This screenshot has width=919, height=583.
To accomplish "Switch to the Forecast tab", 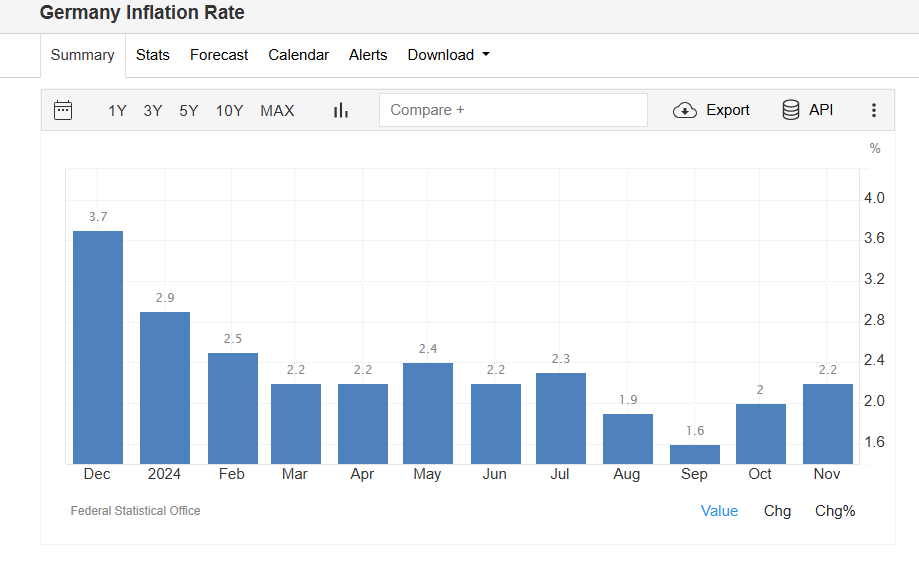I will pos(219,55).
